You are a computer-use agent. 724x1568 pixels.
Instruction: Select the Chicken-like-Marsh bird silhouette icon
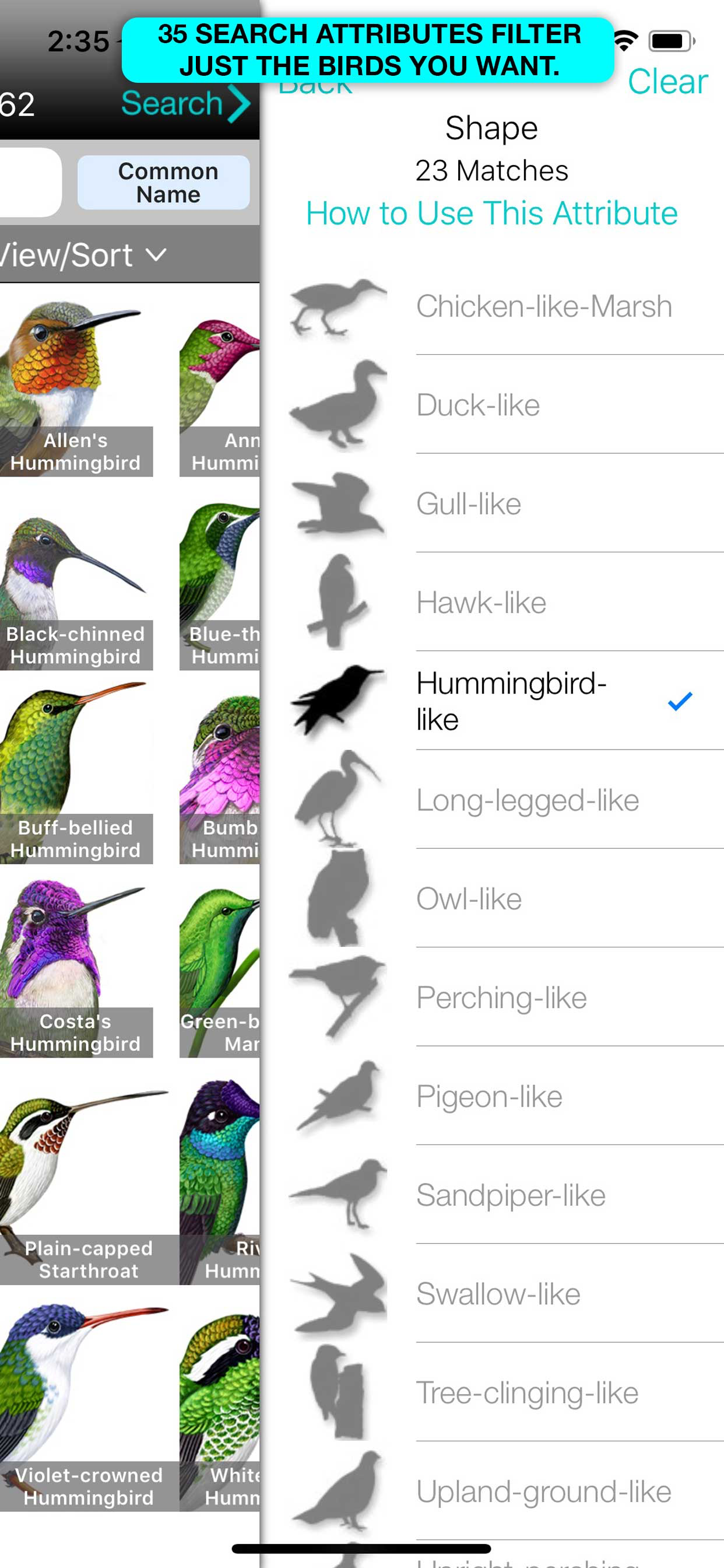[x=338, y=306]
